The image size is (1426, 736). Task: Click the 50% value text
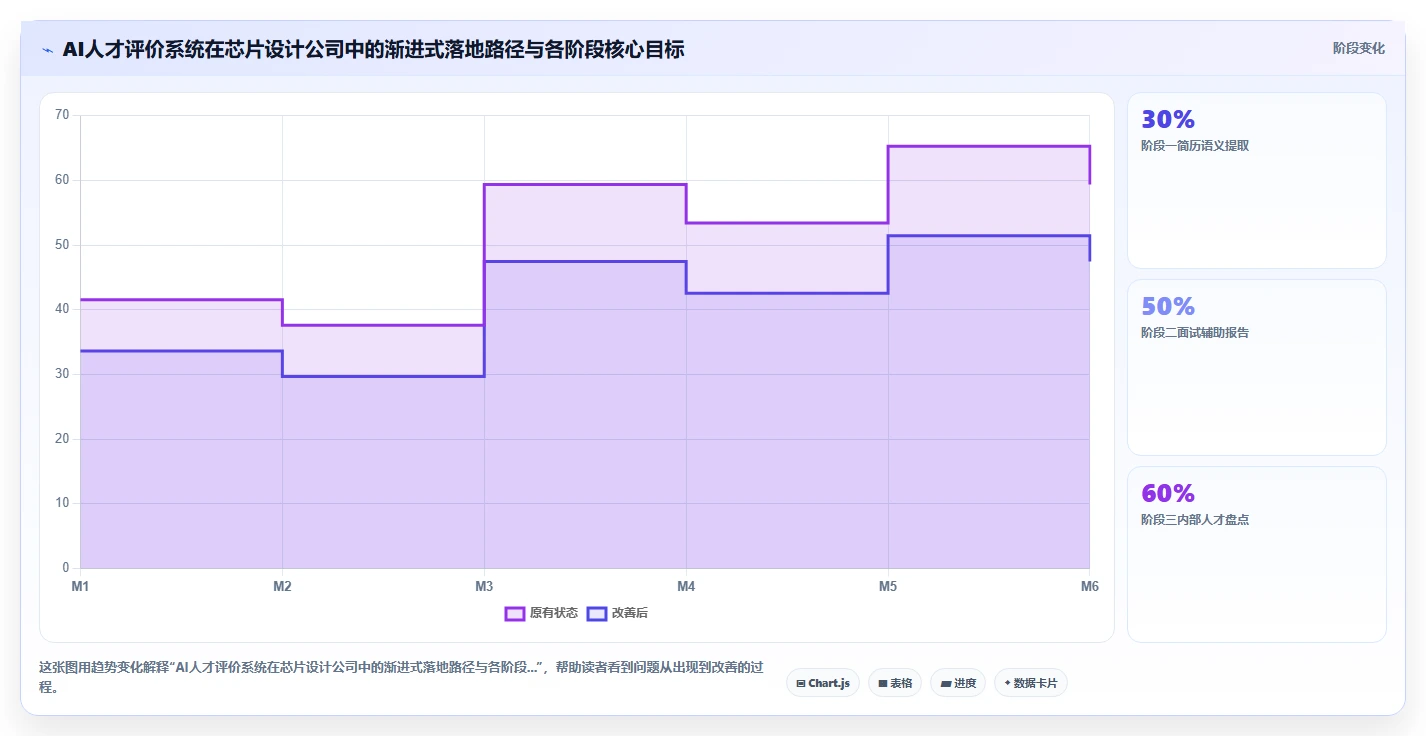(x=1168, y=307)
